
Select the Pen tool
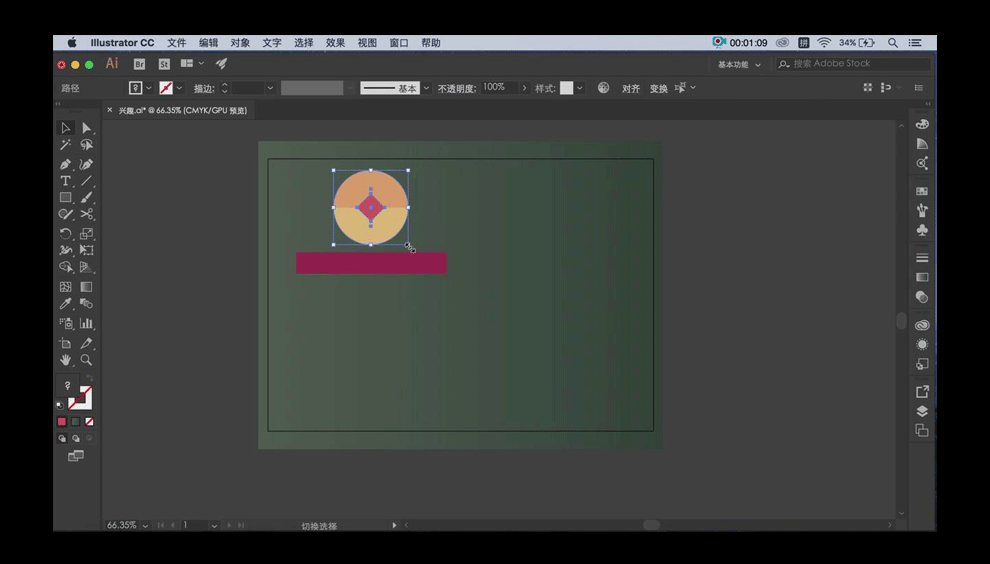pyautogui.click(x=65, y=164)
